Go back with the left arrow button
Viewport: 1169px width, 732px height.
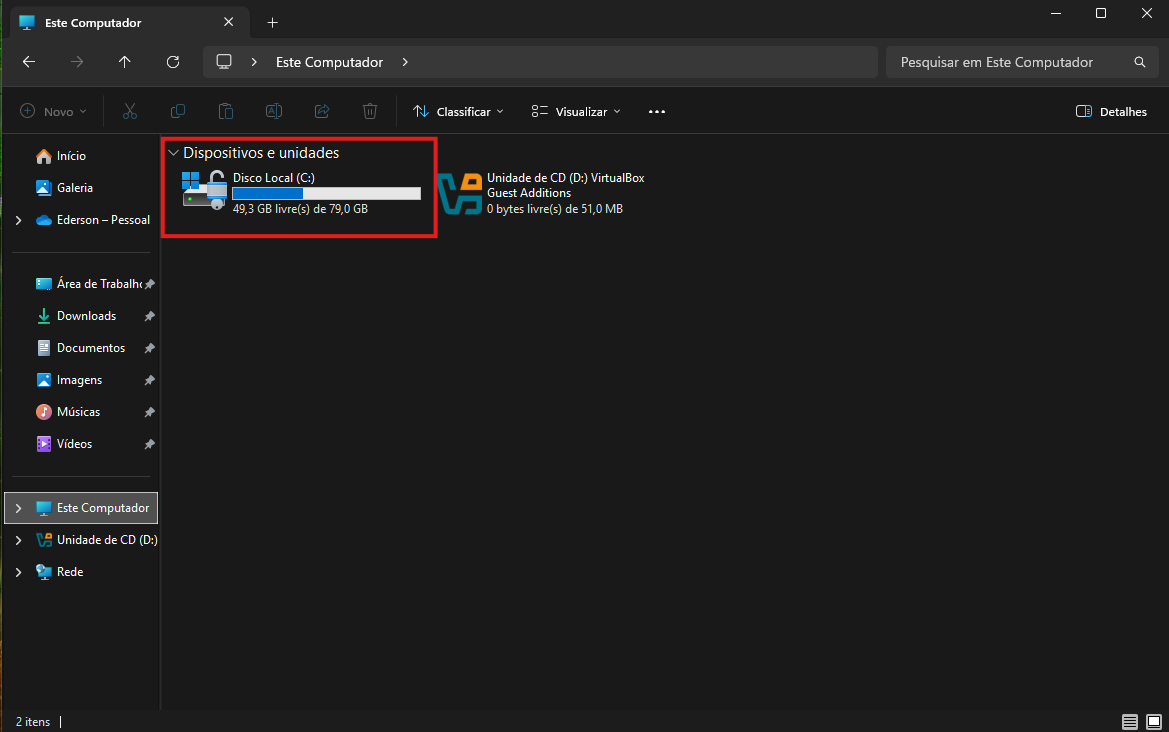pyautogui.click(x=29, y=62)
